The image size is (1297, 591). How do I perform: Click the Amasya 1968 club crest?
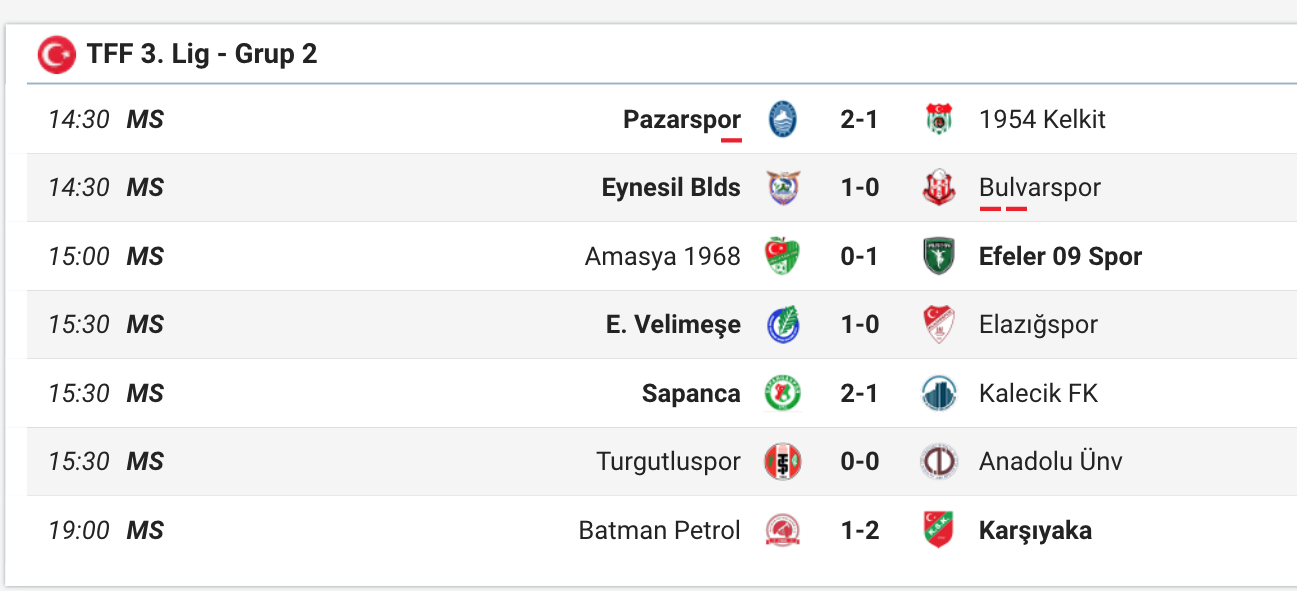[783, 257]
